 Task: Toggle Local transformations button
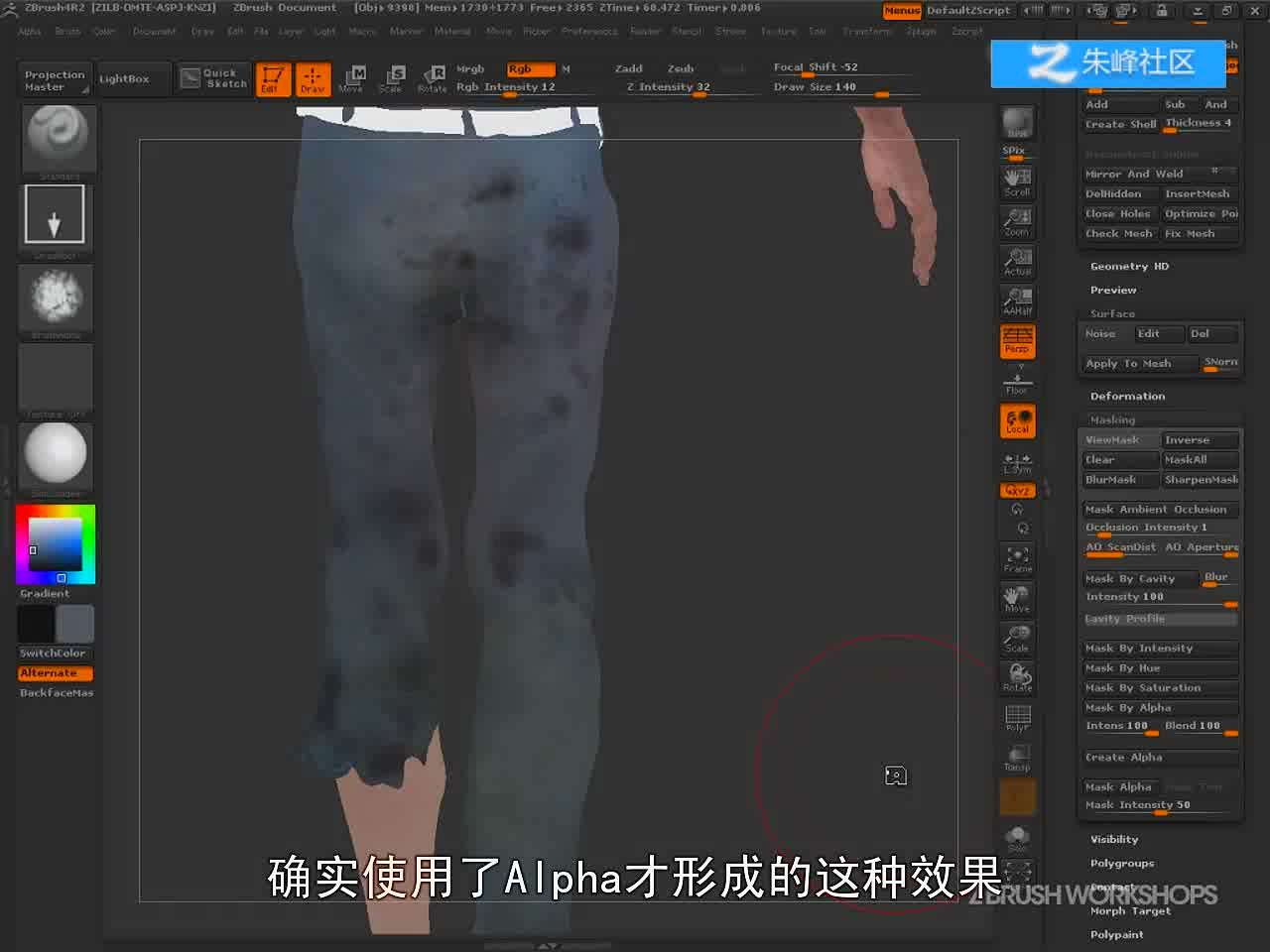coord(1017,420)
